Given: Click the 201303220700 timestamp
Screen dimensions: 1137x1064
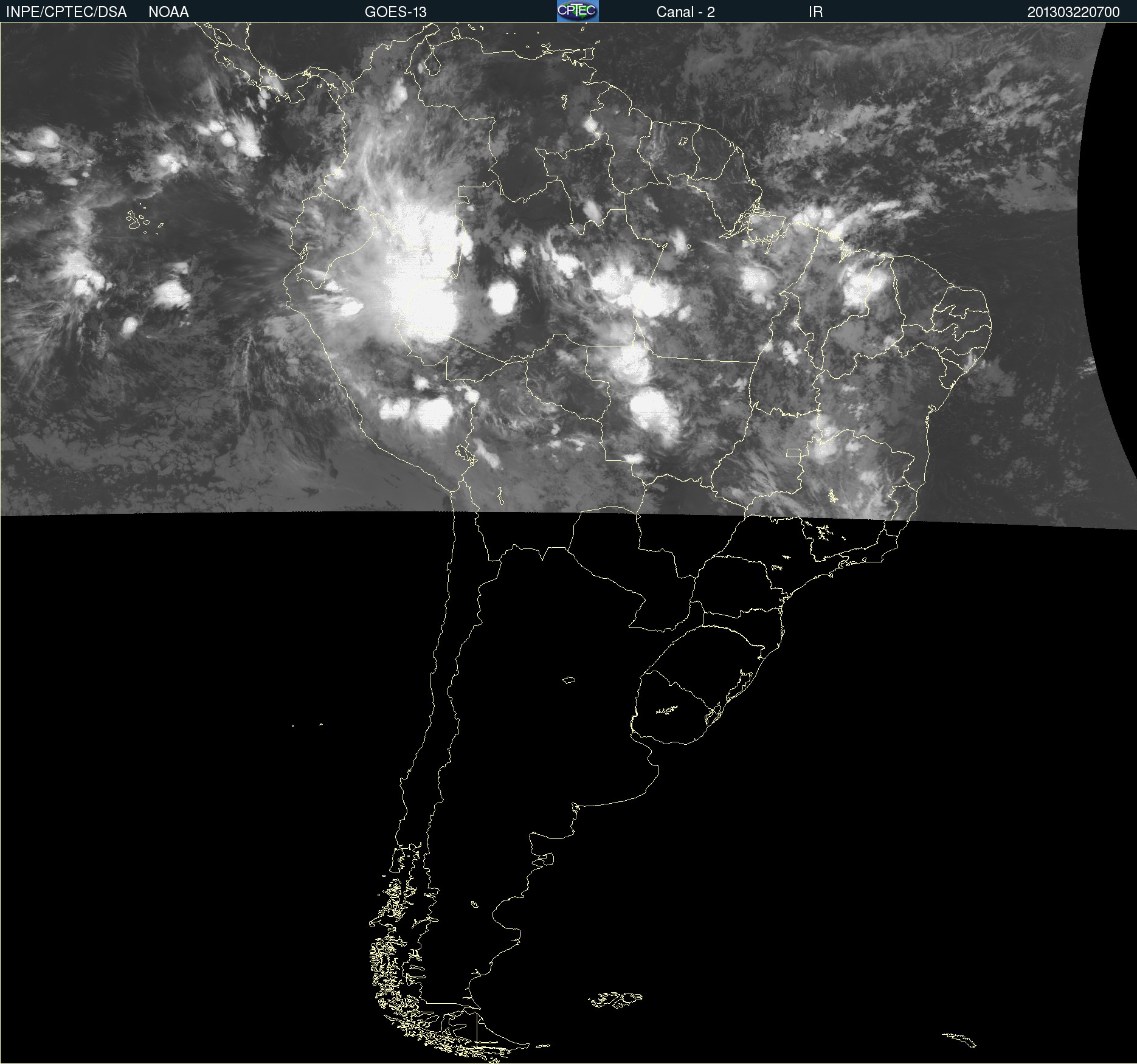Looking at the screenshot, I should [1073, 12].
